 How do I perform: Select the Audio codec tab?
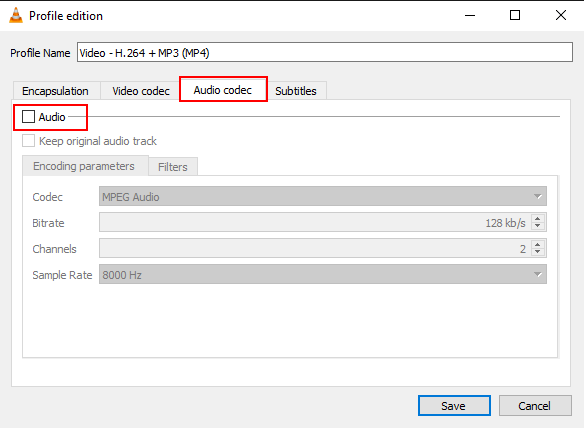click(x=223, y=90)
